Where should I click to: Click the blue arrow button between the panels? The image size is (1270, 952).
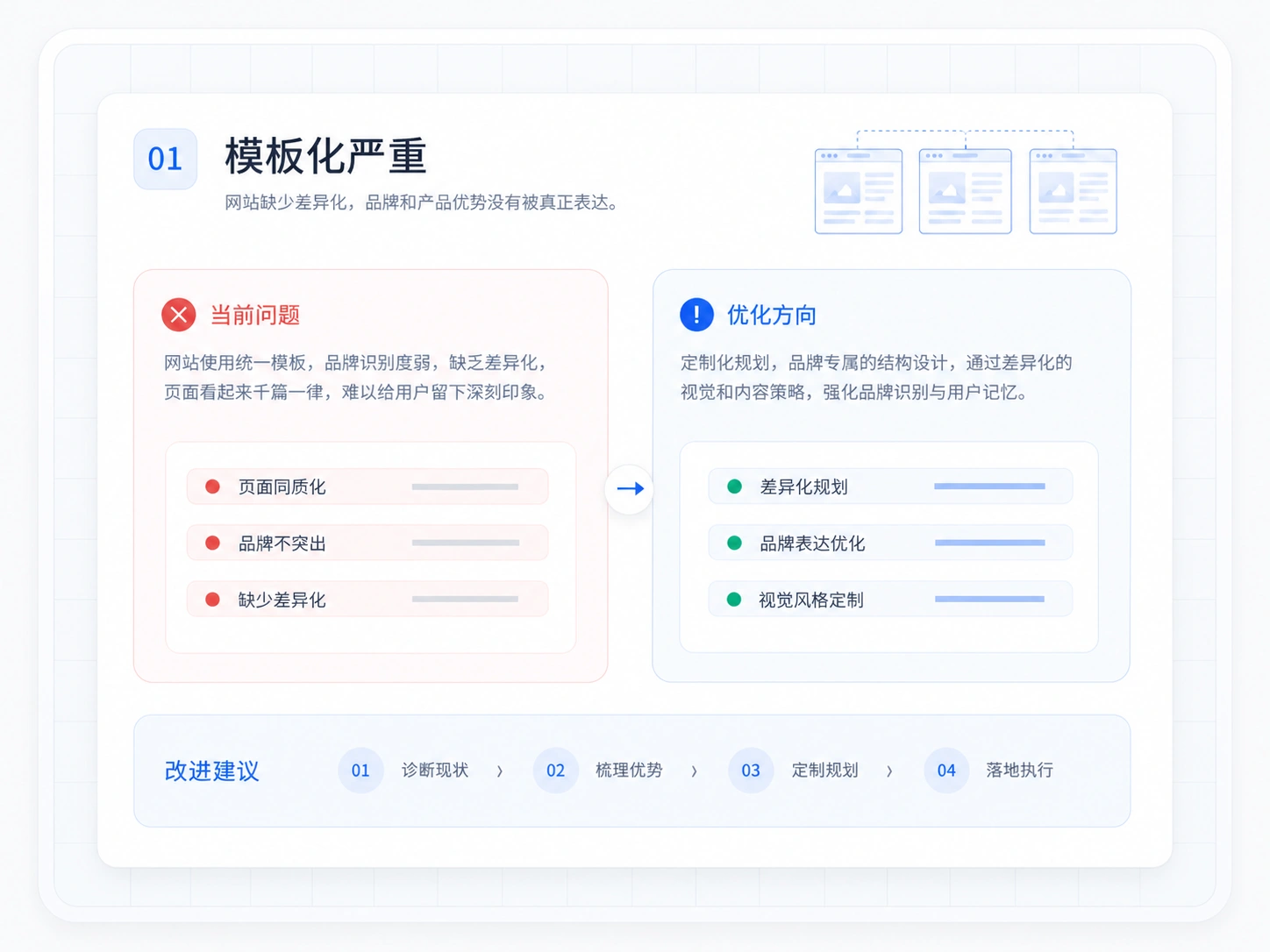(x=630, y=488)
